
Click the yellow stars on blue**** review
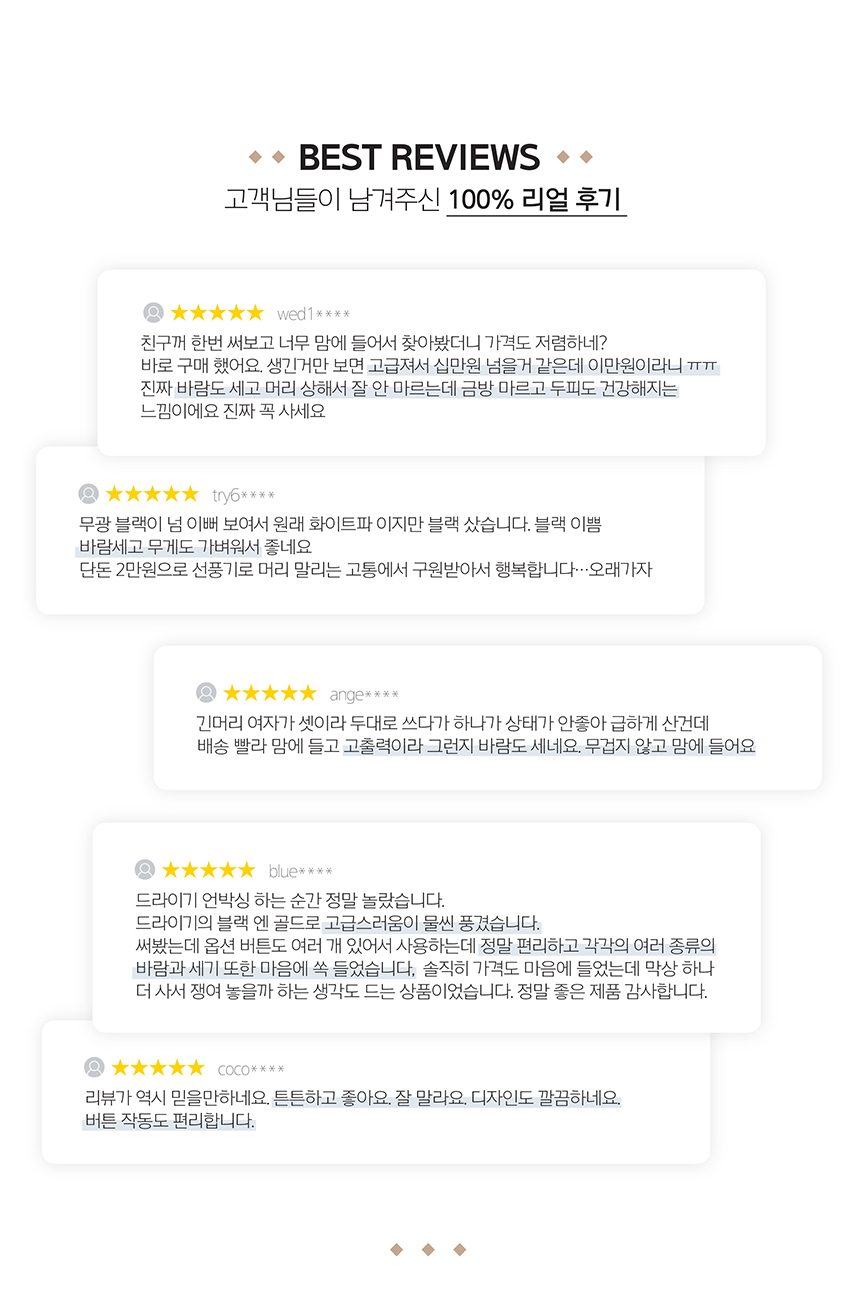point(208,870)
